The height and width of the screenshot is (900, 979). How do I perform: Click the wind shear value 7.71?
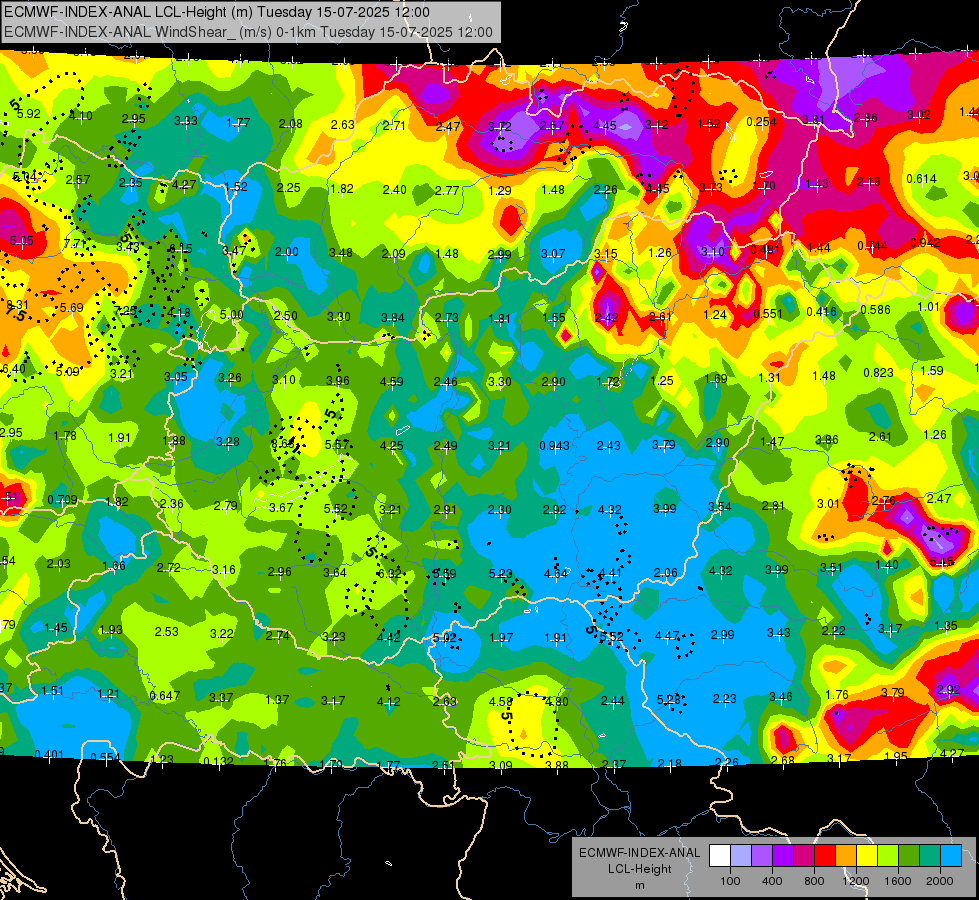[x=75, y=244]
